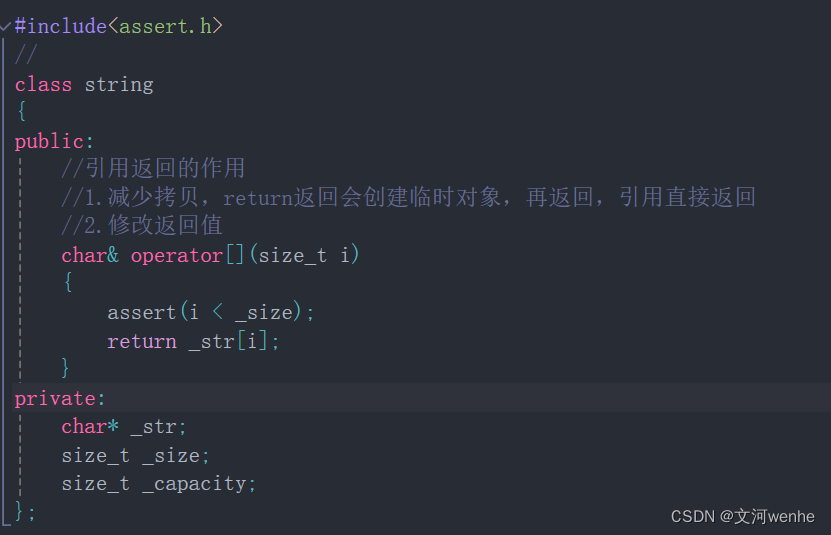Click the _capacity member variable
This screenshot has height=535, width=831.
198,483
